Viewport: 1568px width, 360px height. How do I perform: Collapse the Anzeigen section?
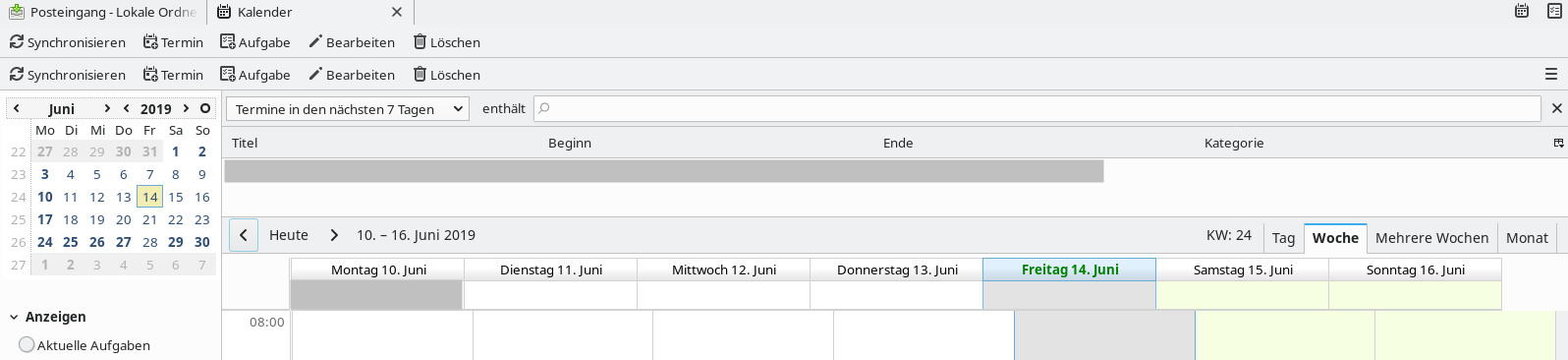14,317
